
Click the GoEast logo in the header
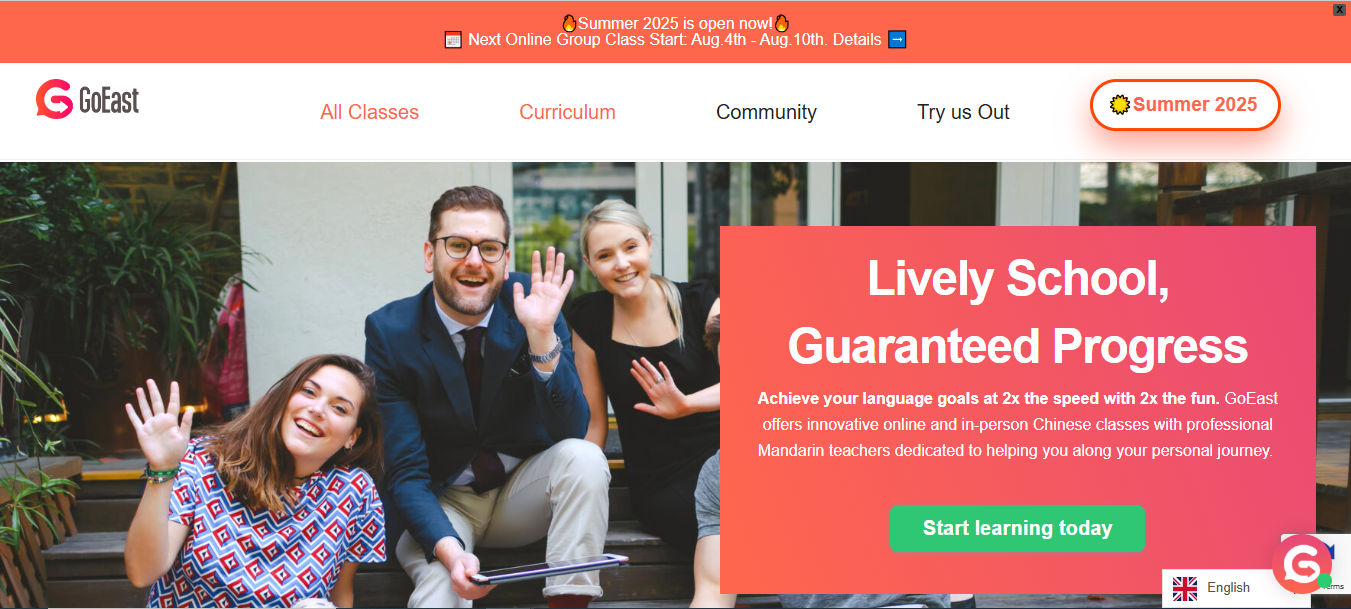(88, 100)
